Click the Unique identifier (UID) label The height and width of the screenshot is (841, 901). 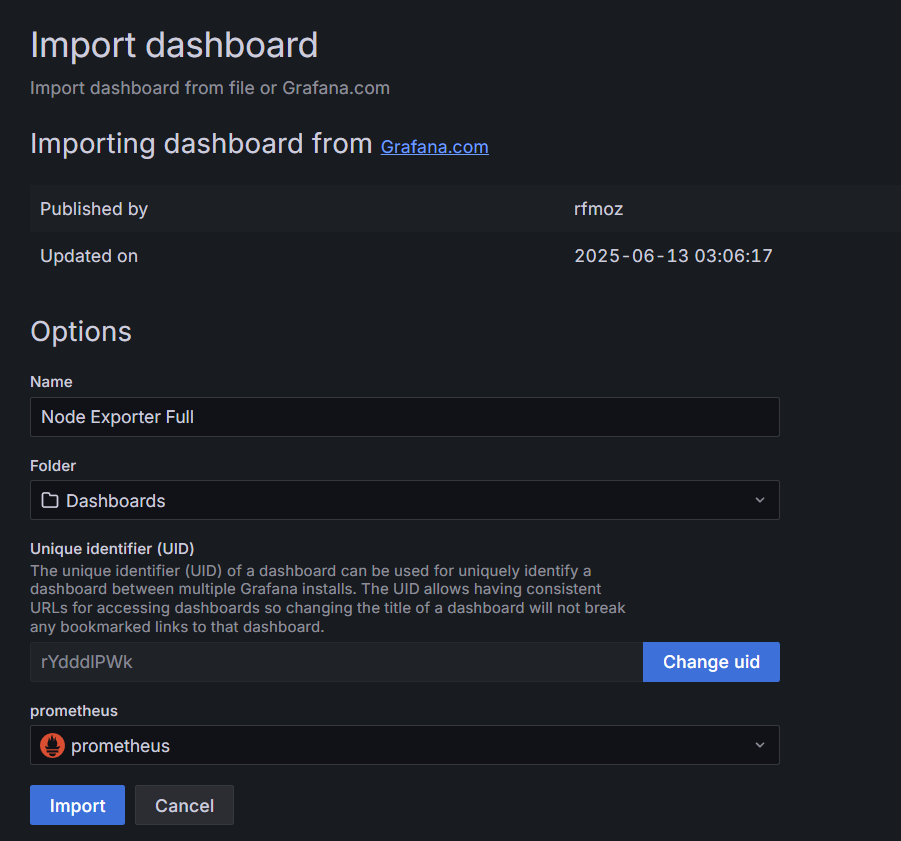(112, 549)
